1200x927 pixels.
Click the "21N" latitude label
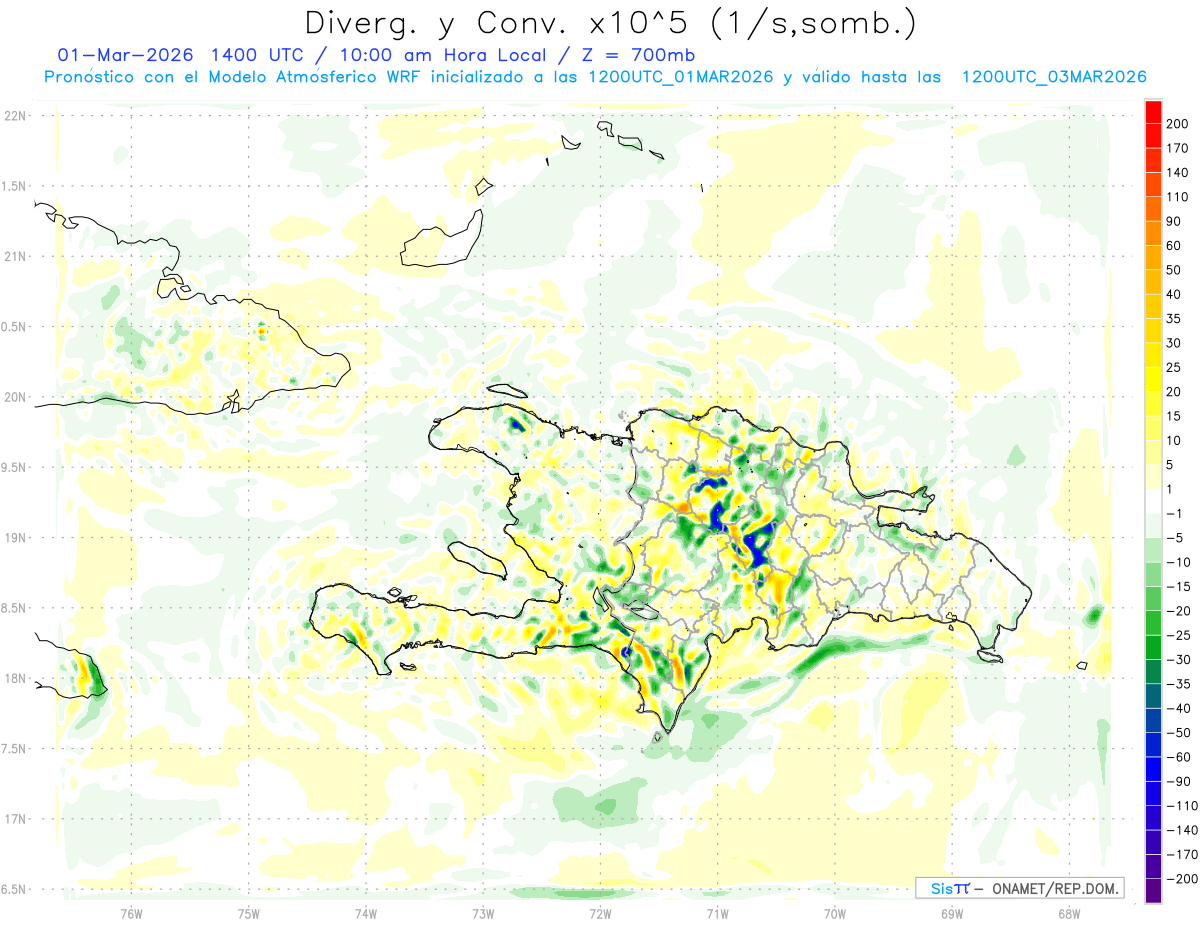click(x=14, y=256)
